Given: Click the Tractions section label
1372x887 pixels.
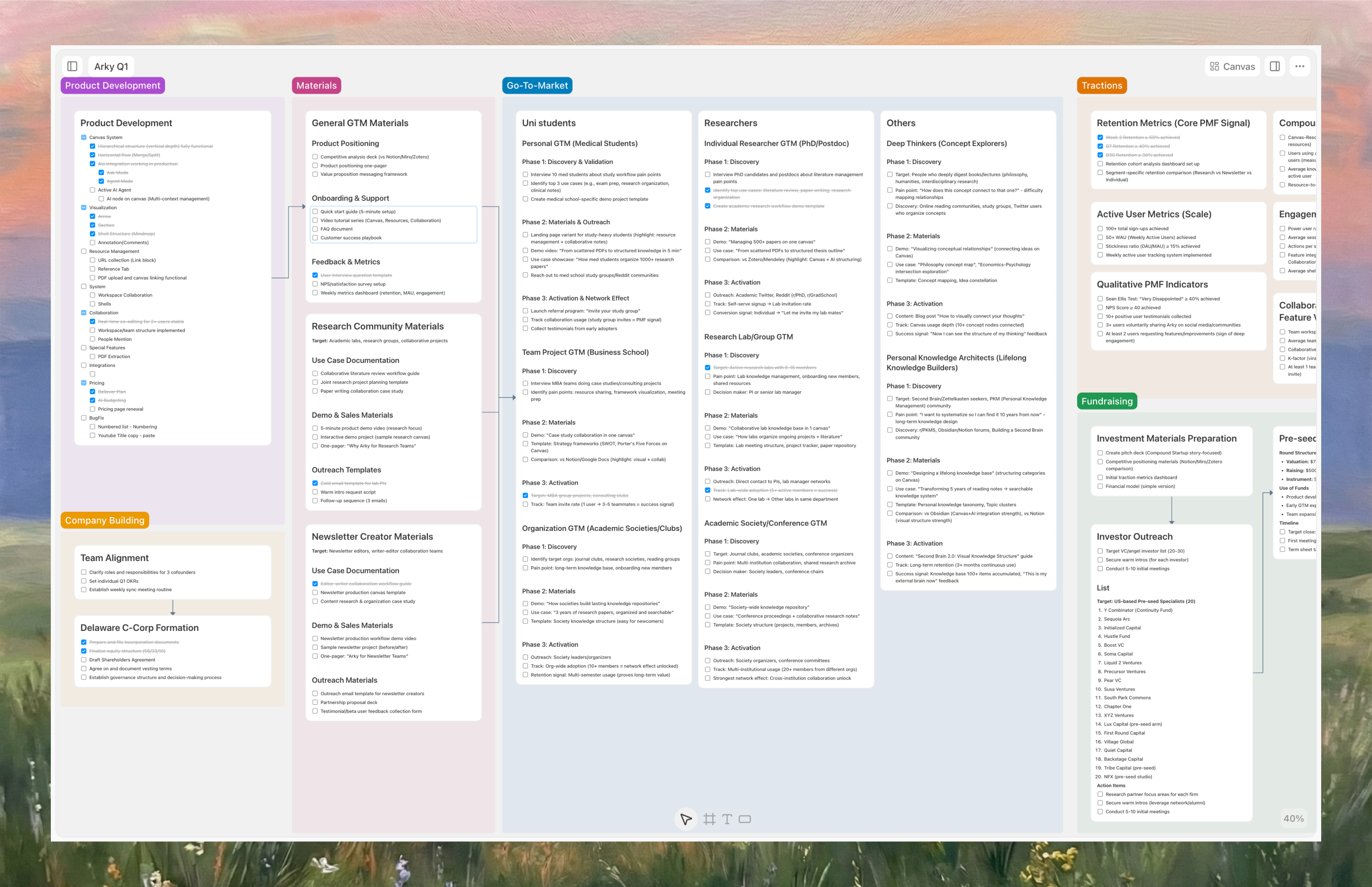Looking at the screenshot, I should click(x=1101, y=85).
